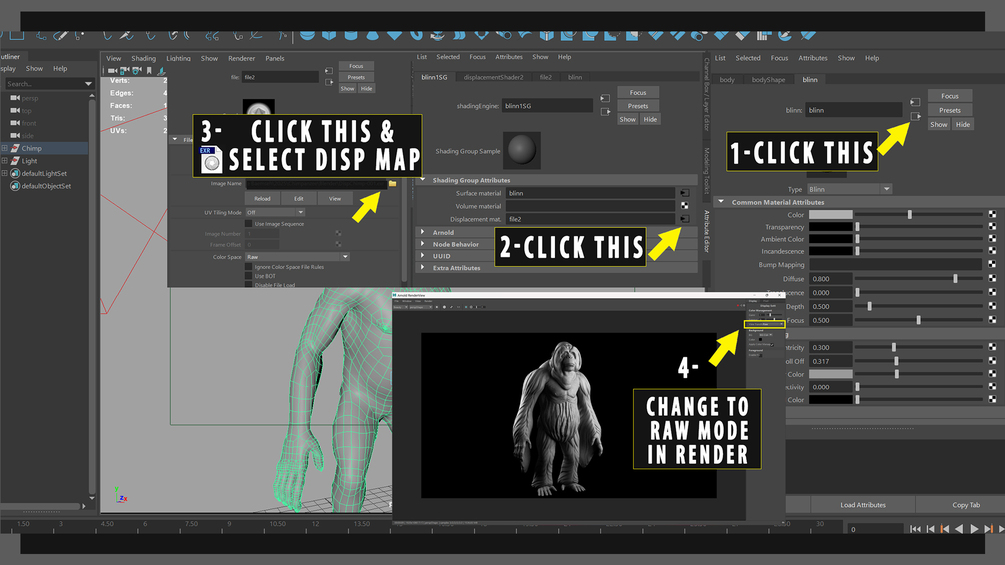Click blinn node input connection icon
This screenshot has width=1005, height=565.
pyautogui.click(x=915, y=102)
